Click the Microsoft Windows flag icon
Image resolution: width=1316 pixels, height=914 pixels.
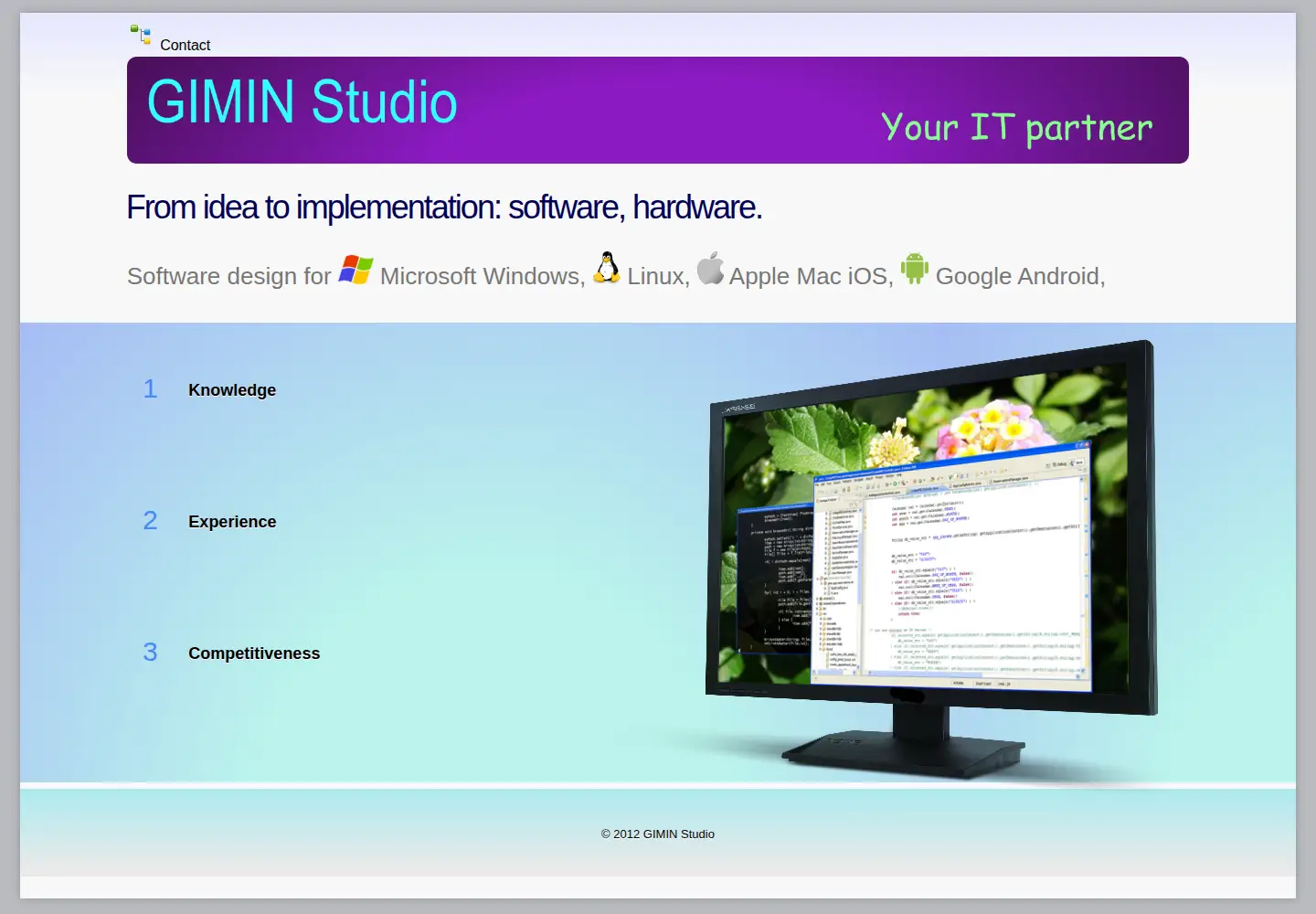pos(356,271)
